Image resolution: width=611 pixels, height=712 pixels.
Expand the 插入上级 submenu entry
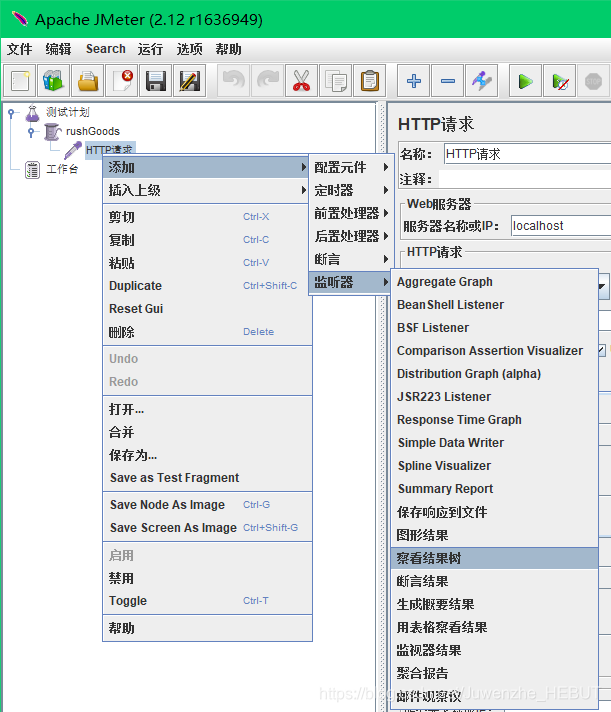[x=207, y=190]
